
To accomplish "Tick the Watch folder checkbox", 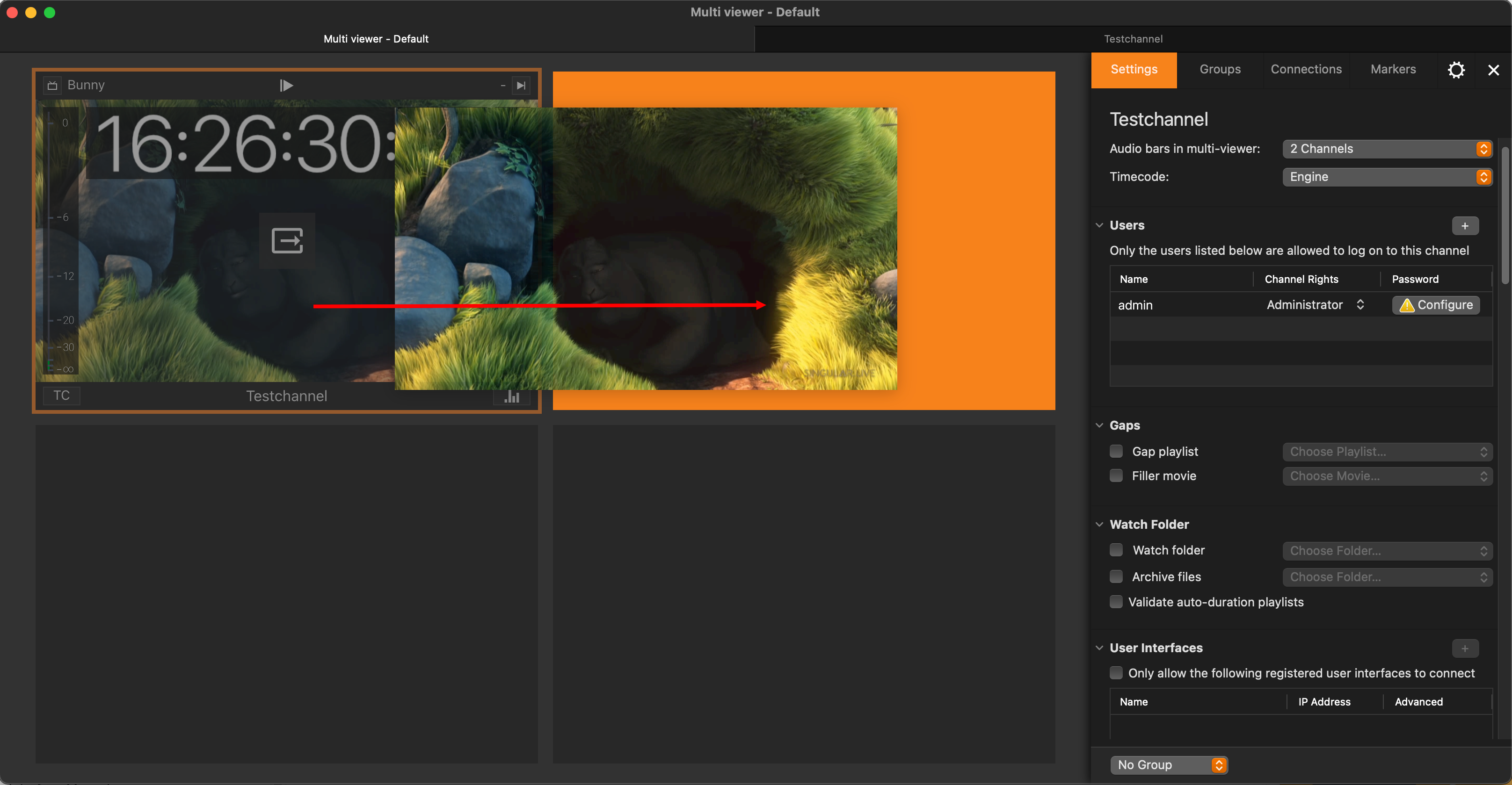I will click(x=1116, y=550).
